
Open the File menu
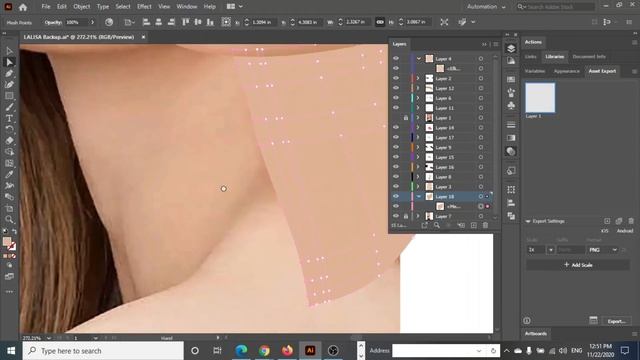click(x=46, y=7)
